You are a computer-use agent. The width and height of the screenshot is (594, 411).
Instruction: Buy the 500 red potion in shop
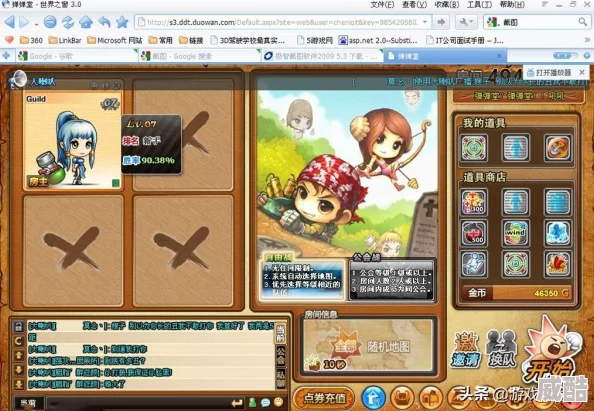tap(474, 233)
